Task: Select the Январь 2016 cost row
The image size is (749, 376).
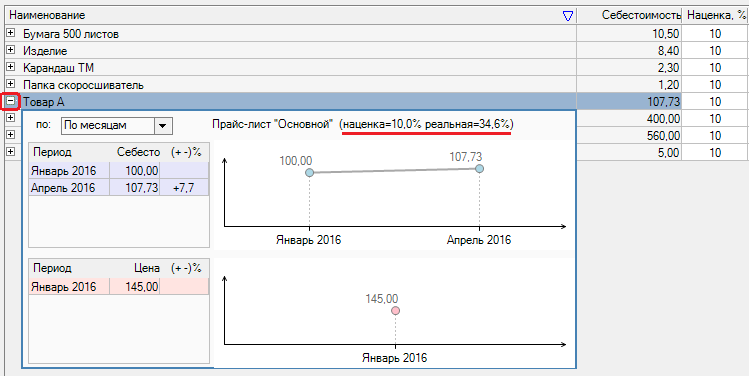Action: tap(118, 171)
